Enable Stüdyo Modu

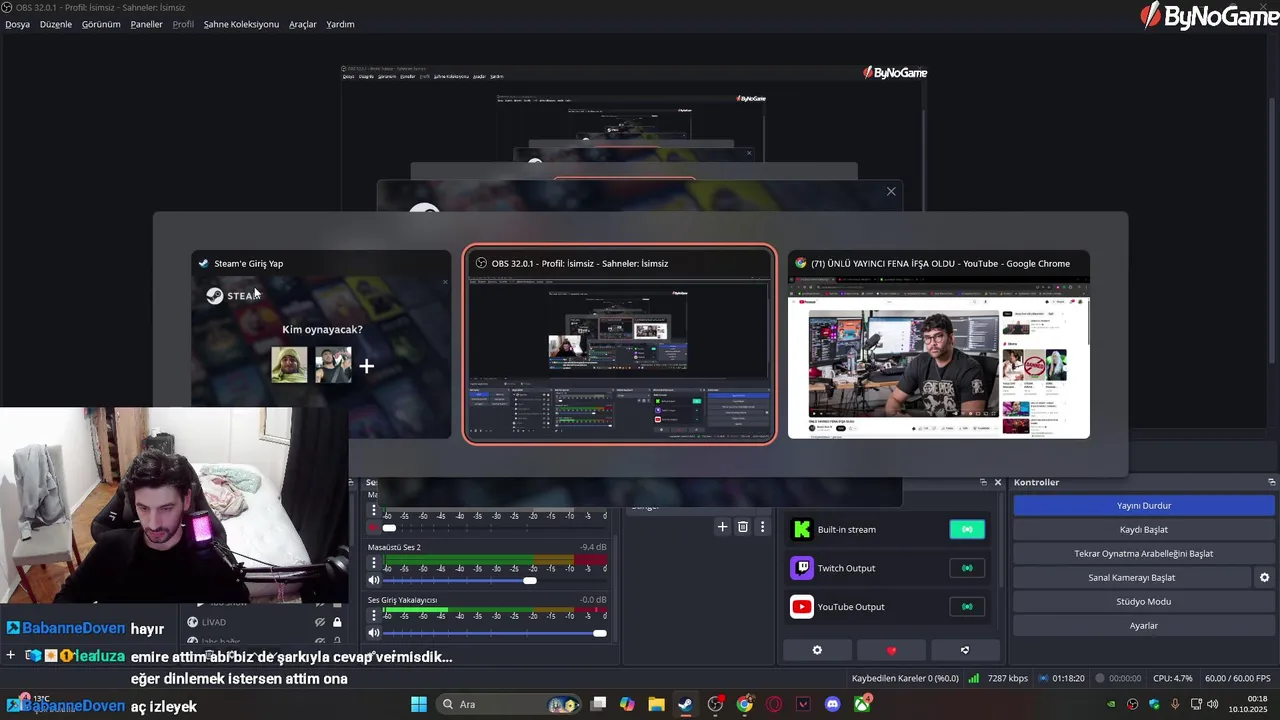coord(1144,601)
